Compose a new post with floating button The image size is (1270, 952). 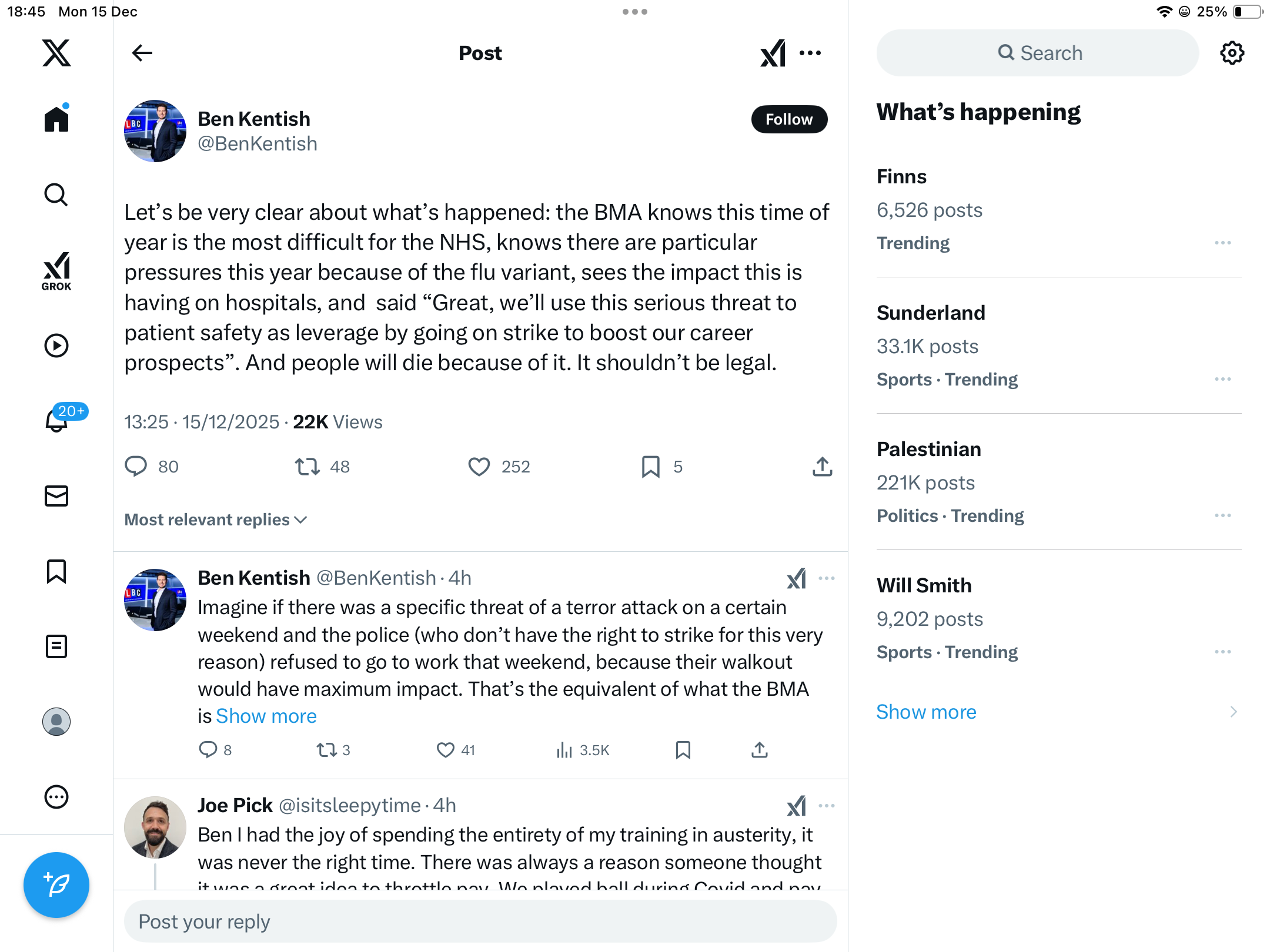click(56, 884)
